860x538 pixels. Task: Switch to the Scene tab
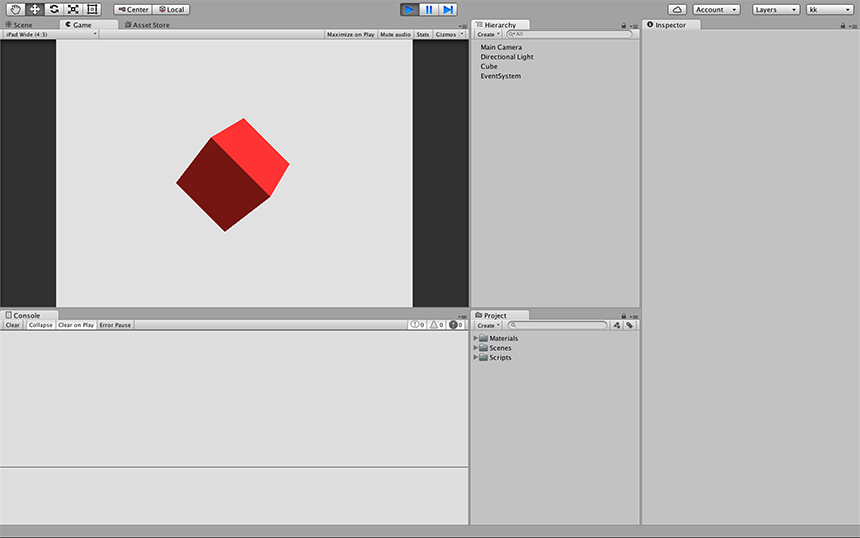(x=20, y=25)
